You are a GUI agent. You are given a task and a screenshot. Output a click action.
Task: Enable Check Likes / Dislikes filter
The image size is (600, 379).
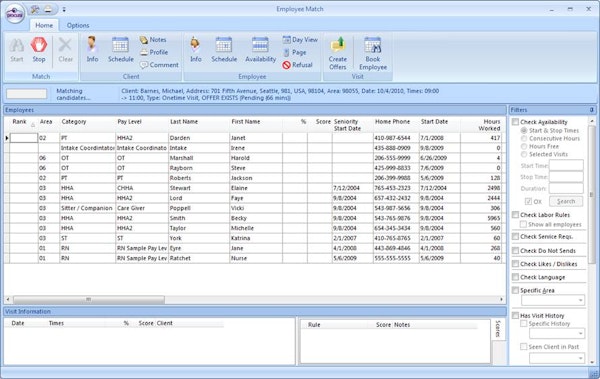515,264
